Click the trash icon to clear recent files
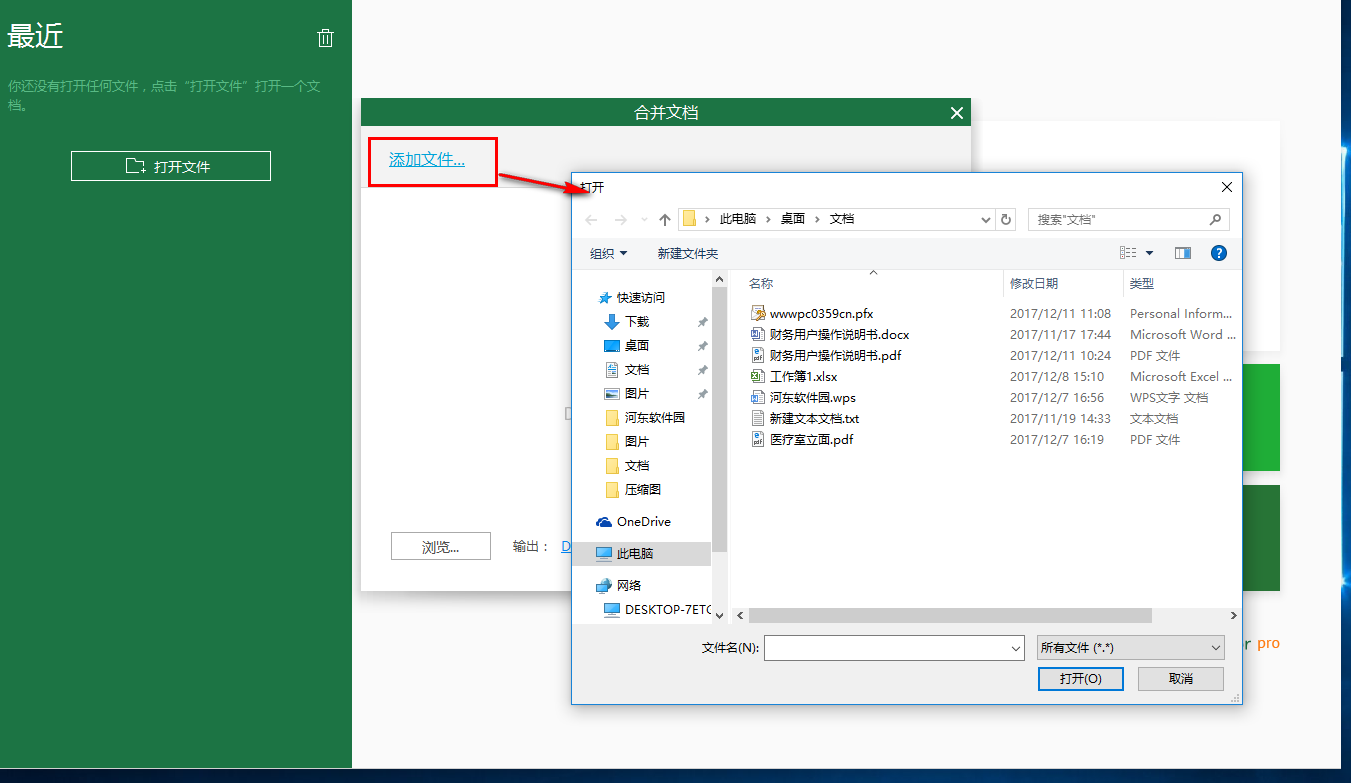The image size is (1351, 783). [325, 37]
